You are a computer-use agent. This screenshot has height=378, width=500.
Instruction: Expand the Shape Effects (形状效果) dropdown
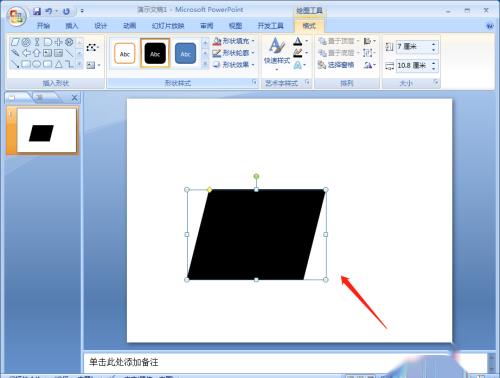tap(234, 64)
